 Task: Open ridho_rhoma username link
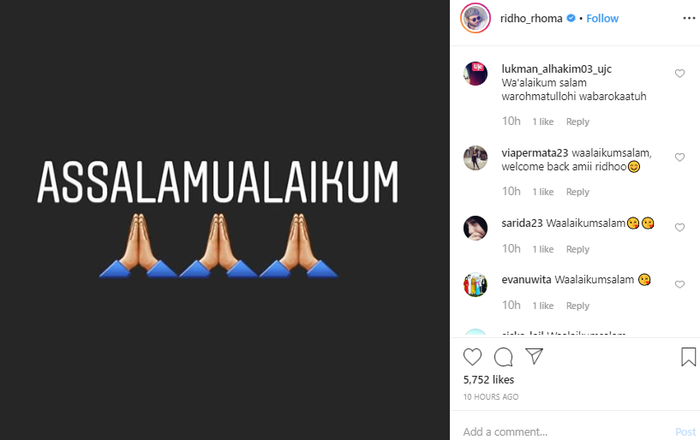(531, 18)
